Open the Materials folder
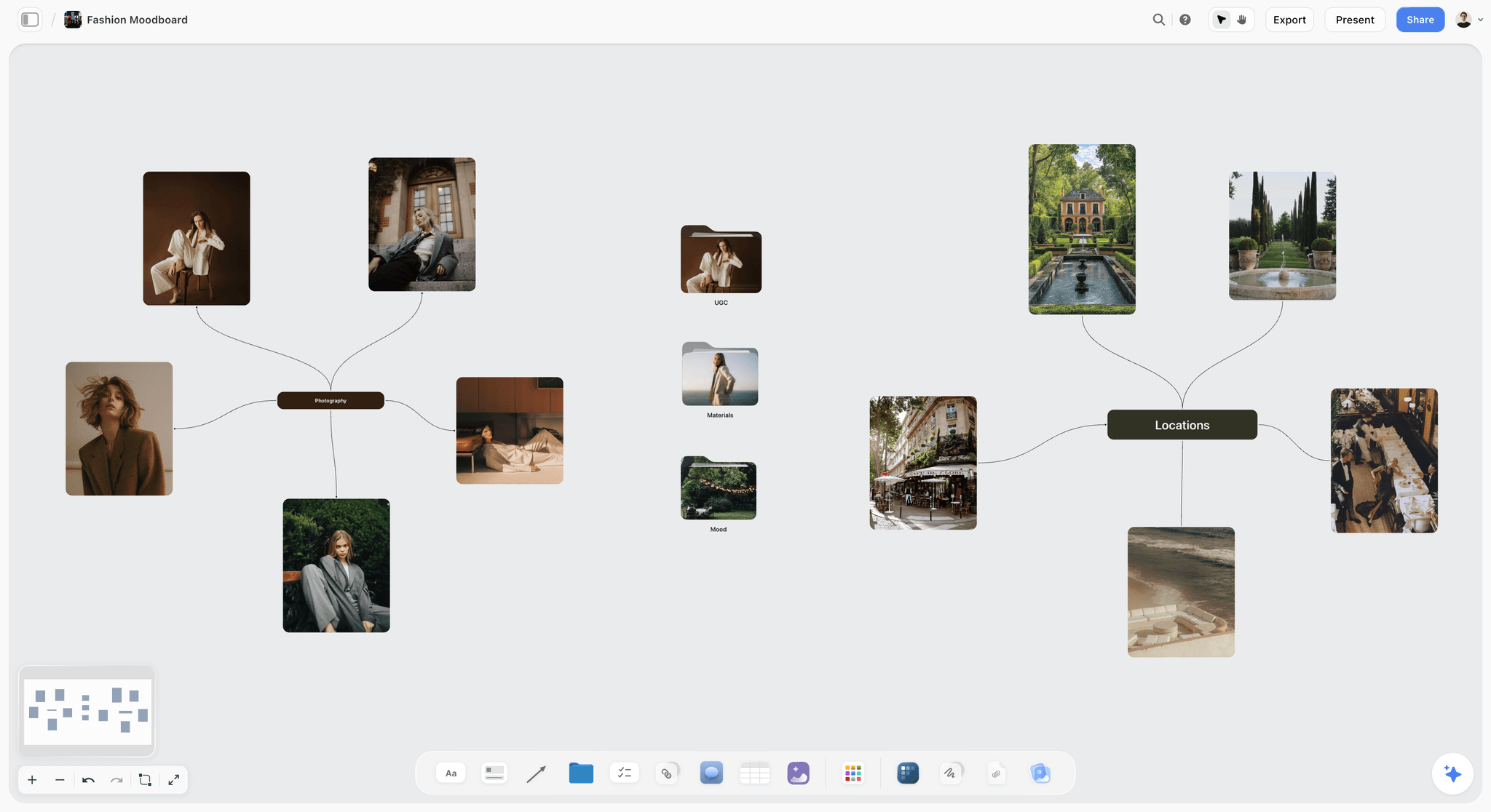The width and height of the screenshot is (1491, 812). pyautogui.click(x=720, y=373)
